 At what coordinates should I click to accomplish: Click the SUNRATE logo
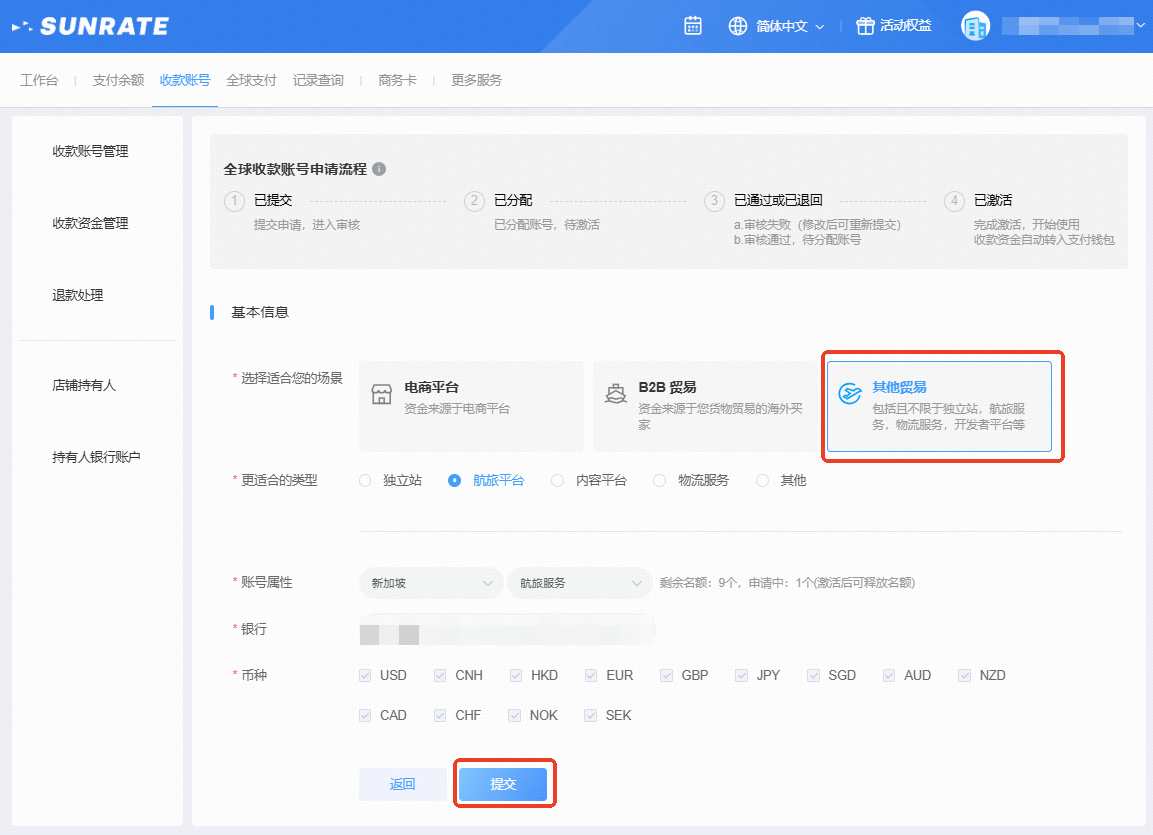pyautogui.click(x=90, y=27)
